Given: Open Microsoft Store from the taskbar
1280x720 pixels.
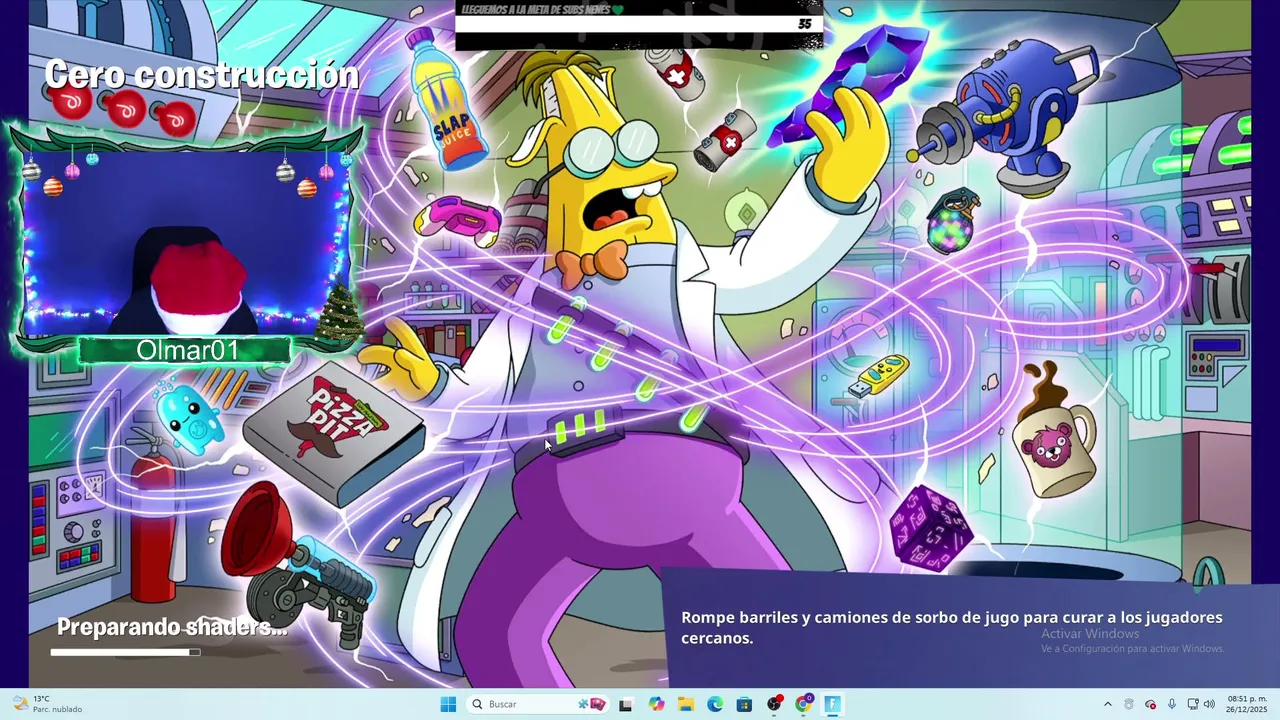Looking at the screenshot, I should click(x=744, y=704).
